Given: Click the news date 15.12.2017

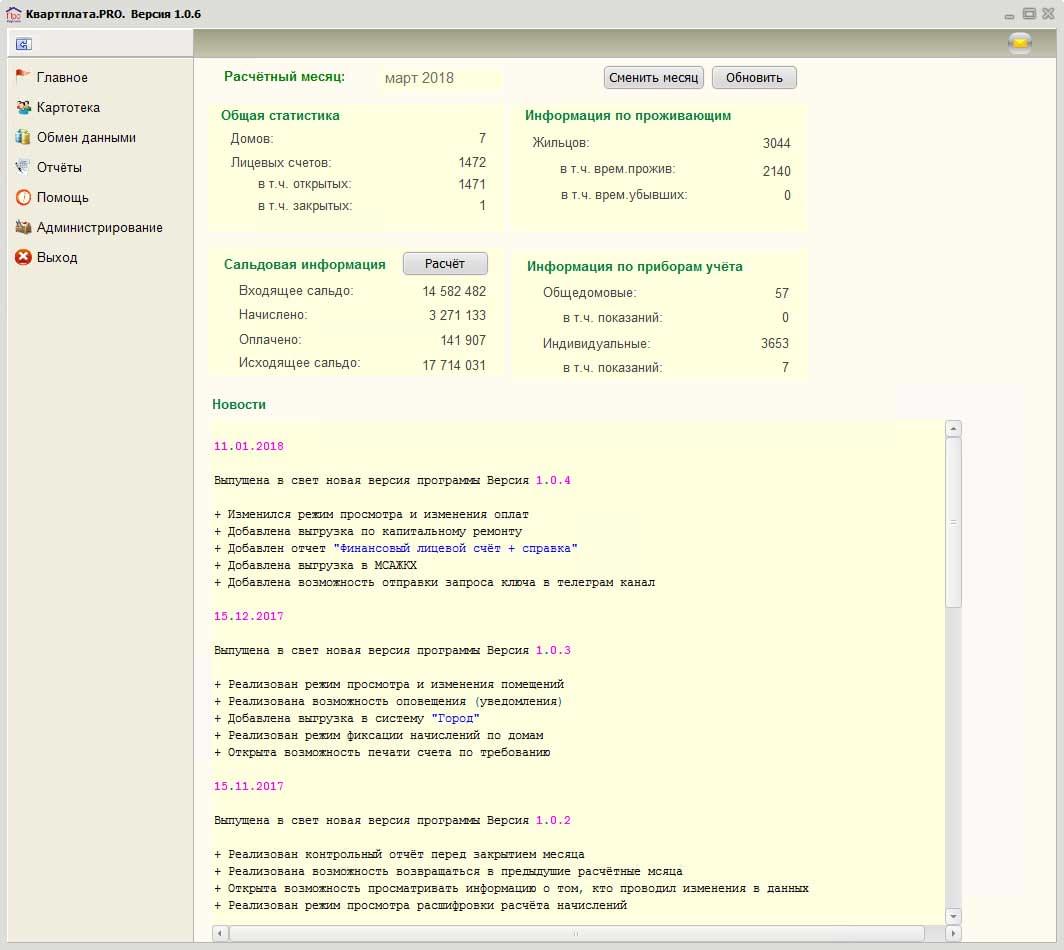Looking at the screenshot, I should click(x=249, y=616).
